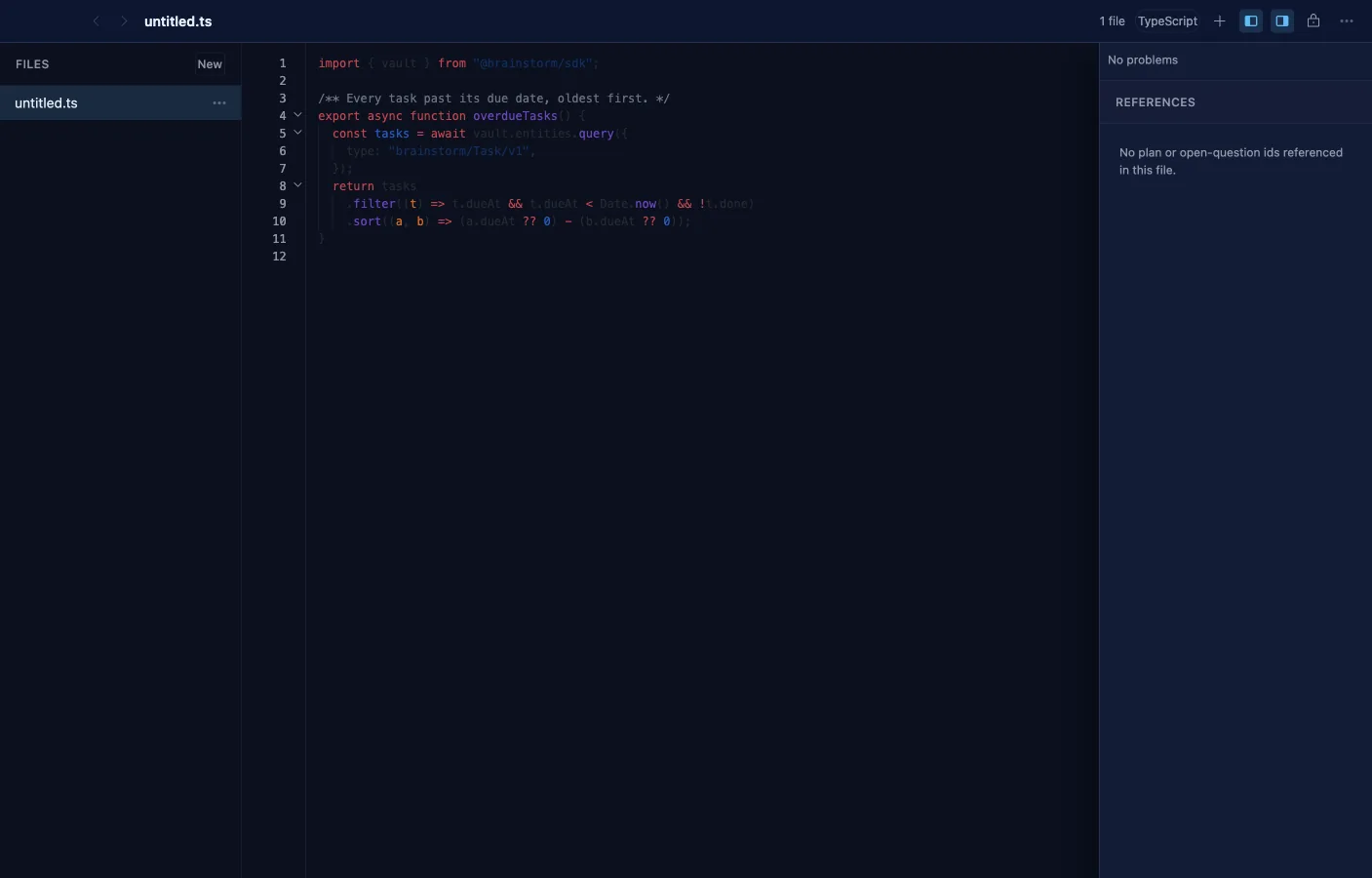Open the top bar more options menu

(x=1347, y=20)
